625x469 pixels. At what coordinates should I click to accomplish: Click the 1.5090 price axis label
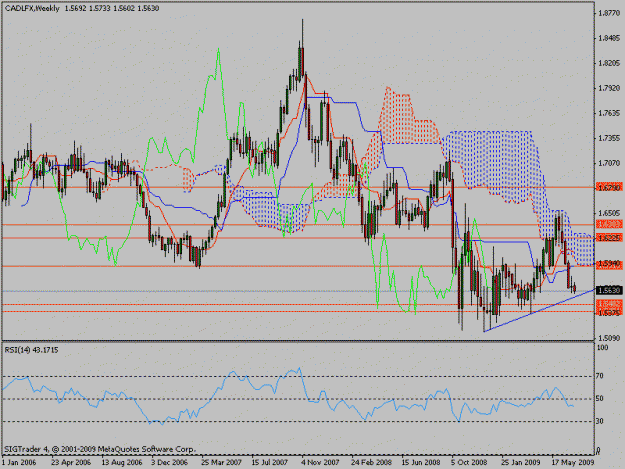(609, 338)
